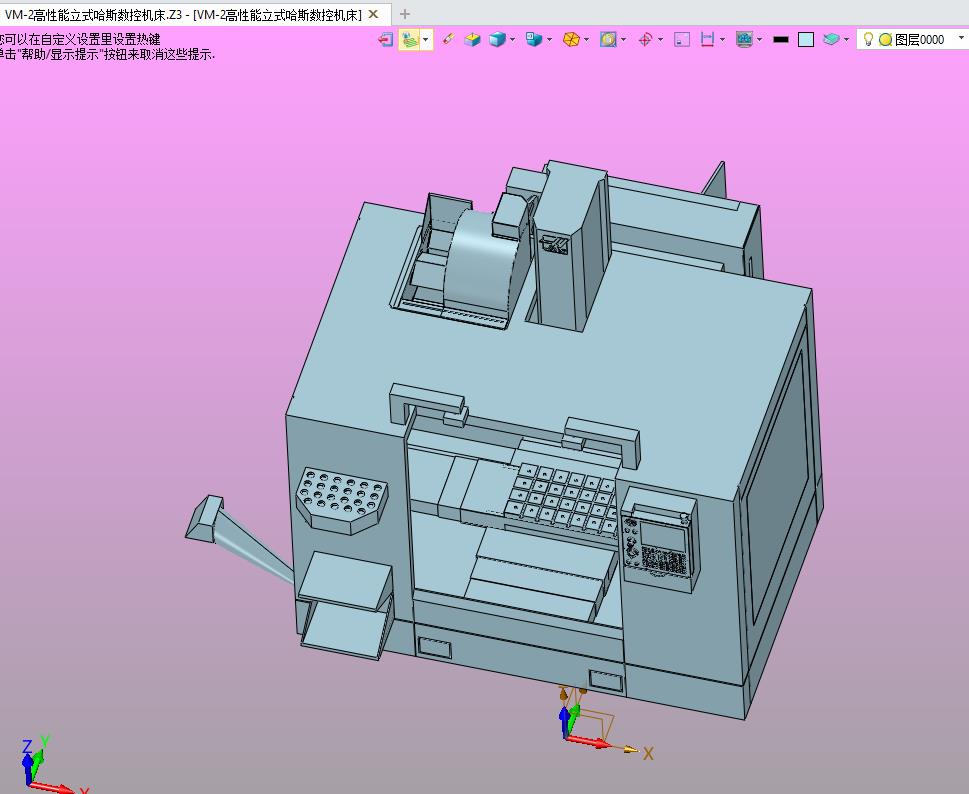Click the black line color swatch

[x=781, y=40]
